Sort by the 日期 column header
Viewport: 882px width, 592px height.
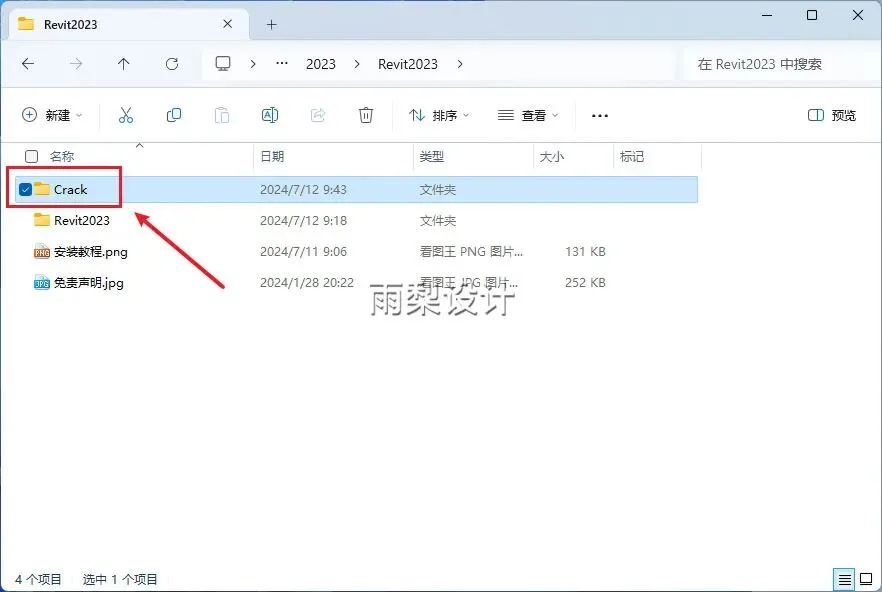(x=272, y=156)
